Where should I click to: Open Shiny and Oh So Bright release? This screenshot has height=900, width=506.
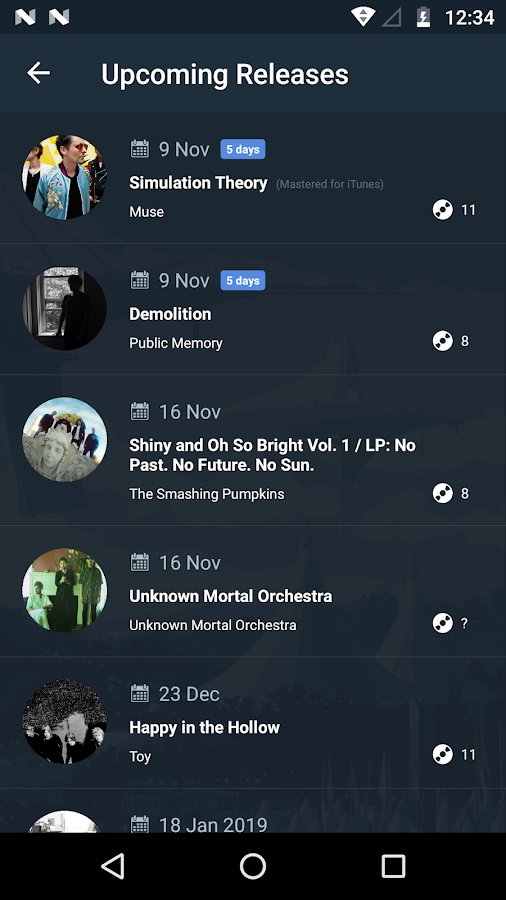click(x=273, y=455)
